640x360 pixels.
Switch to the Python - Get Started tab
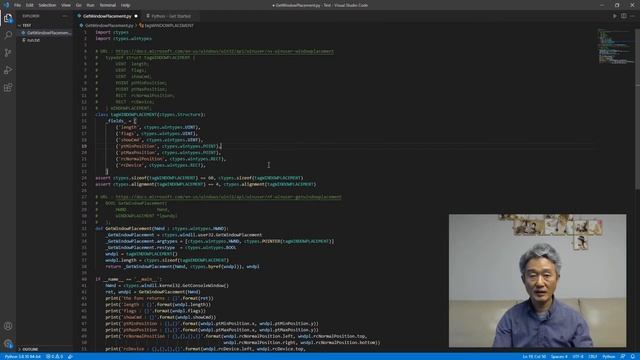point(171,16)
